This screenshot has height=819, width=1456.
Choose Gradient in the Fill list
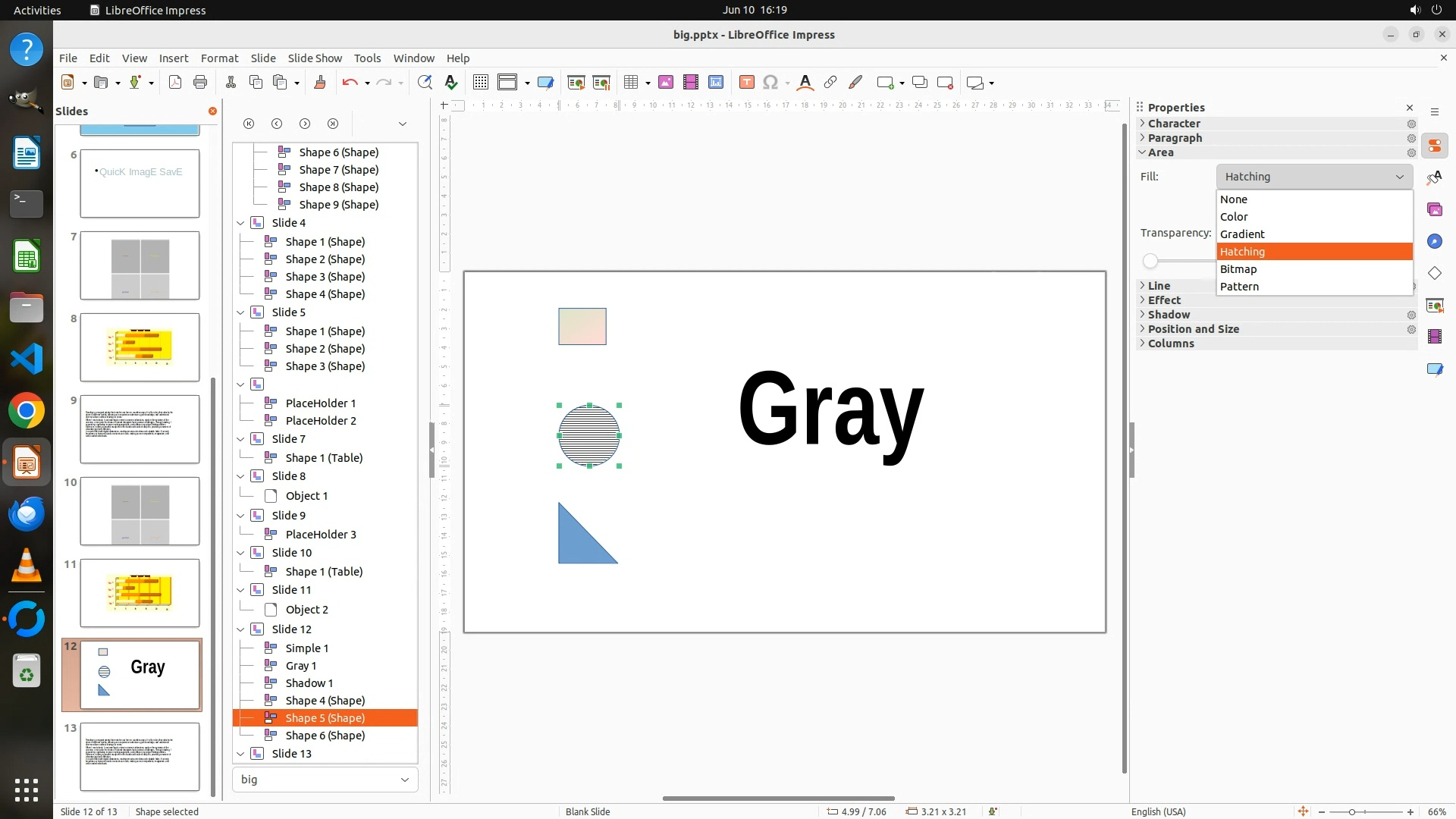(x=1242, y=234)
